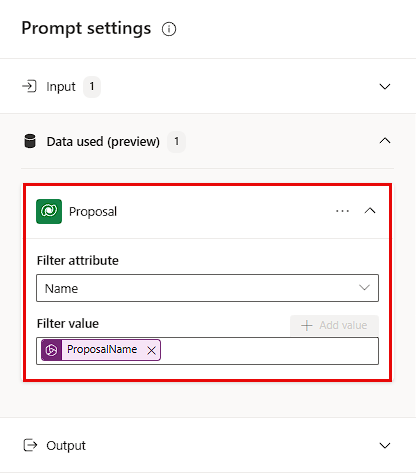Click inside the Filter value field
The image size is (416, 476).
(x=269, y=351)
